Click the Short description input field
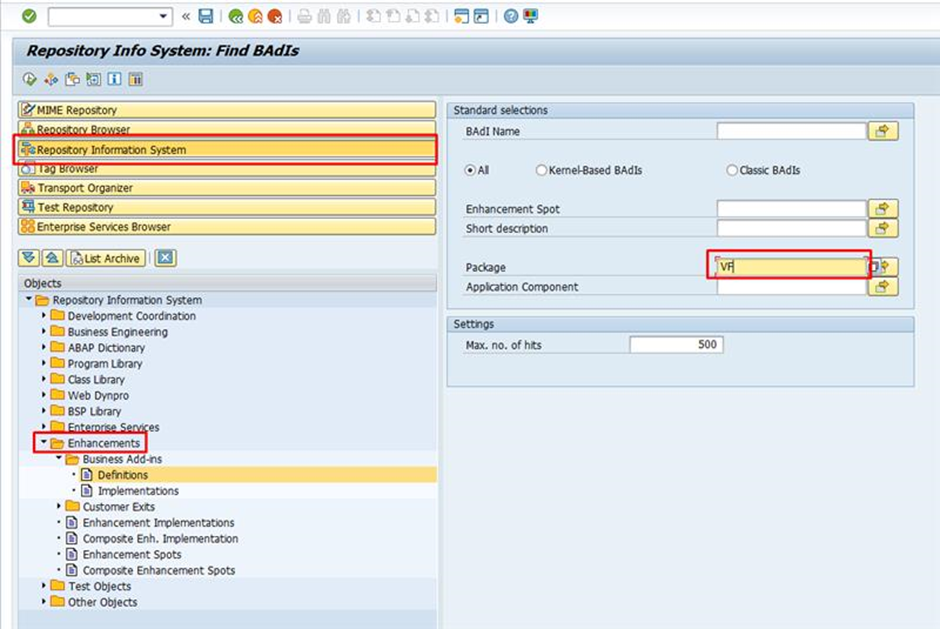Image resolution: width=940 pixels, height=629 pixels. coord(791,228)
